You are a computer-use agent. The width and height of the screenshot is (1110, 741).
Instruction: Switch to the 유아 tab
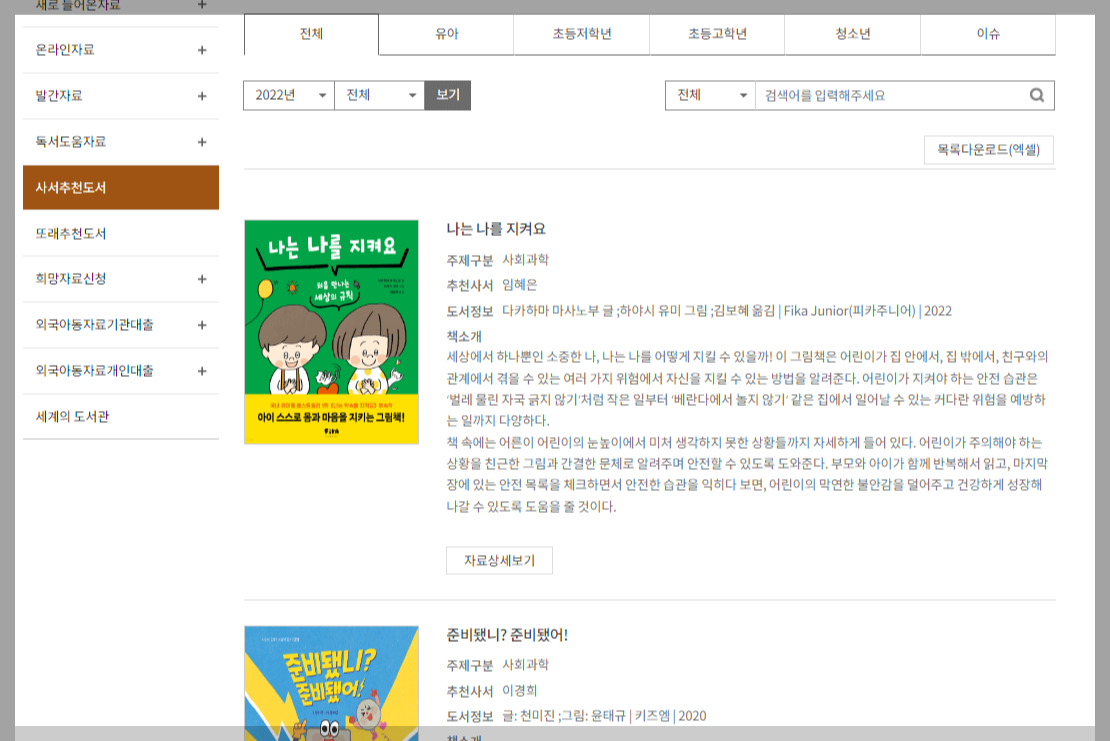447,34
